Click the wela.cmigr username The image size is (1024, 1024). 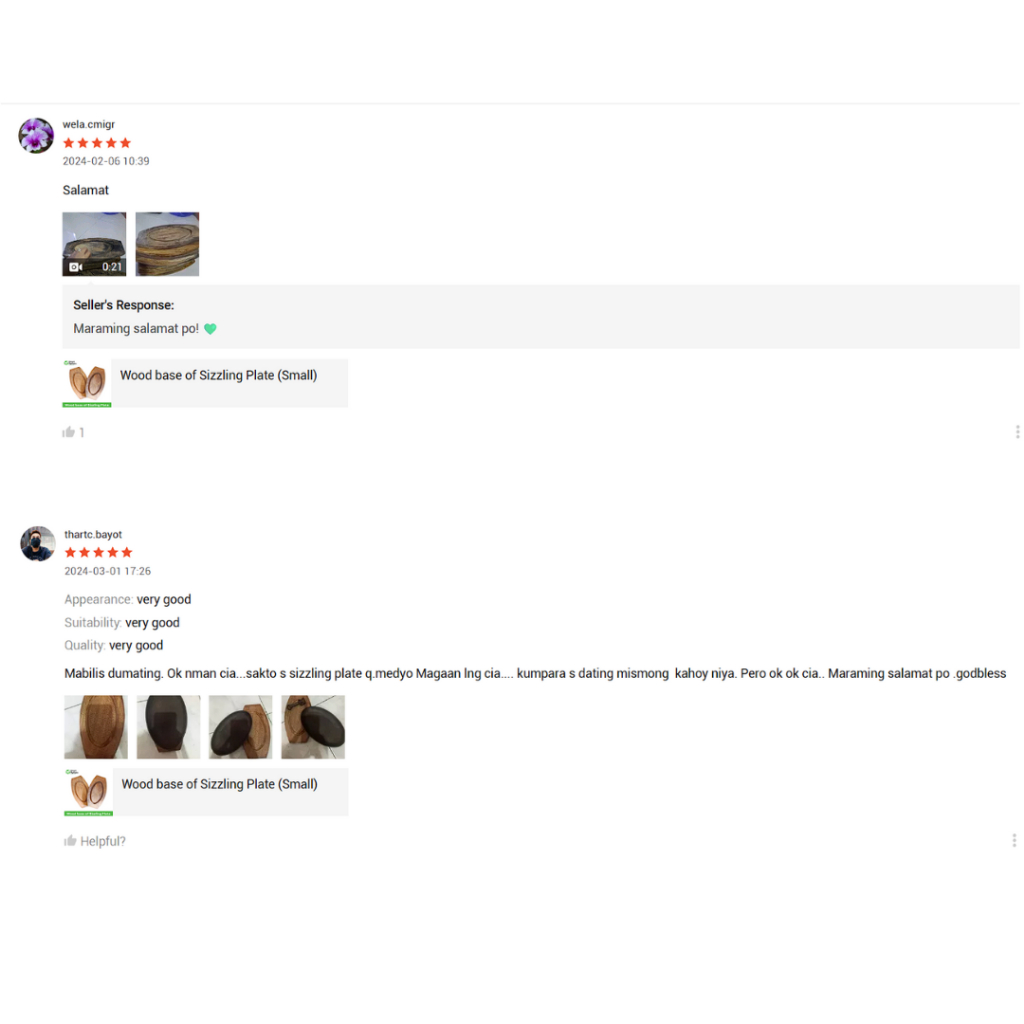[89, 124]
